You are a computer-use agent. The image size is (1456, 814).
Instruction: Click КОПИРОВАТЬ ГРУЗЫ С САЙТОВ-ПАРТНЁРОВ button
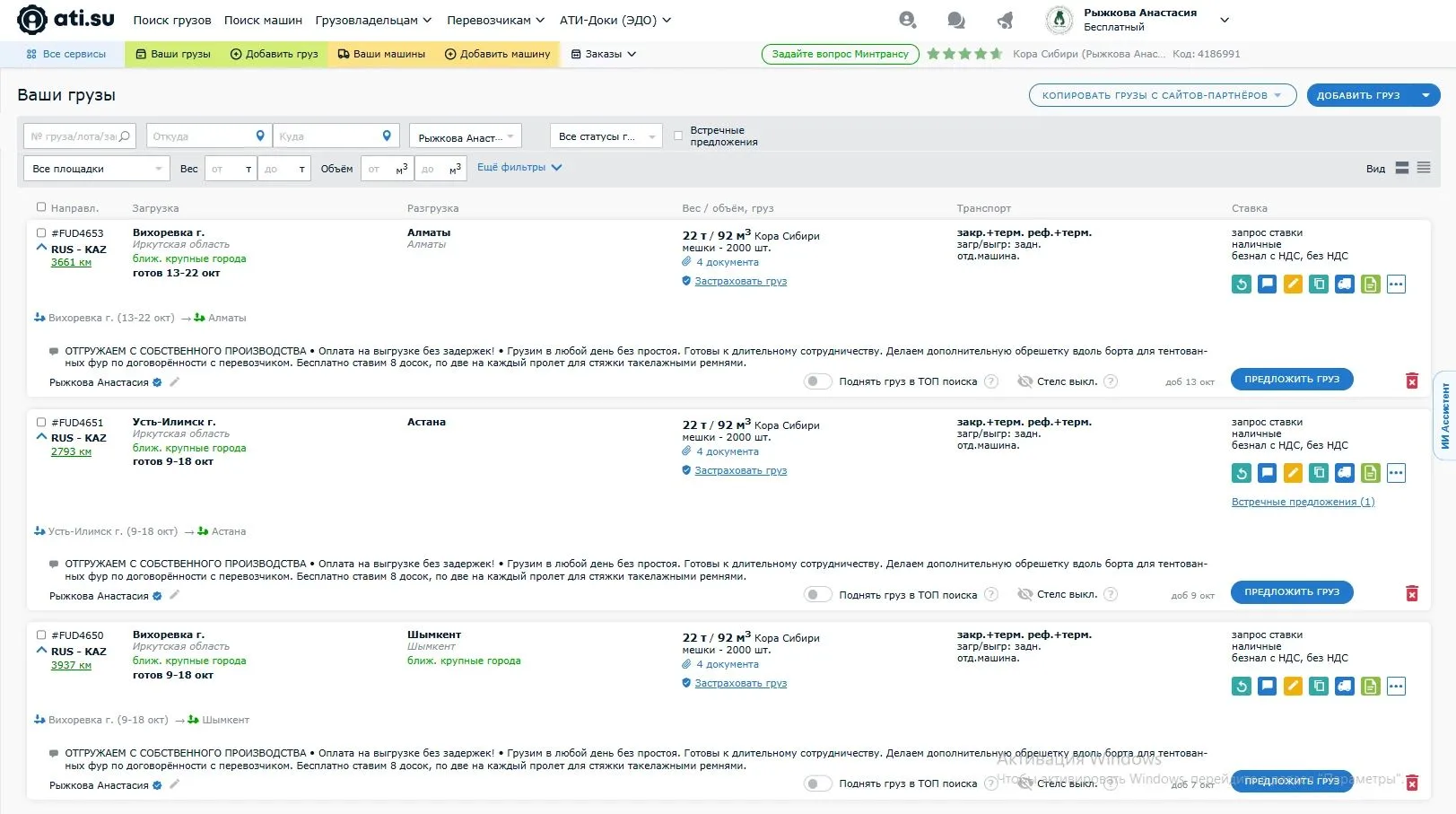[x=1163, y=95]
